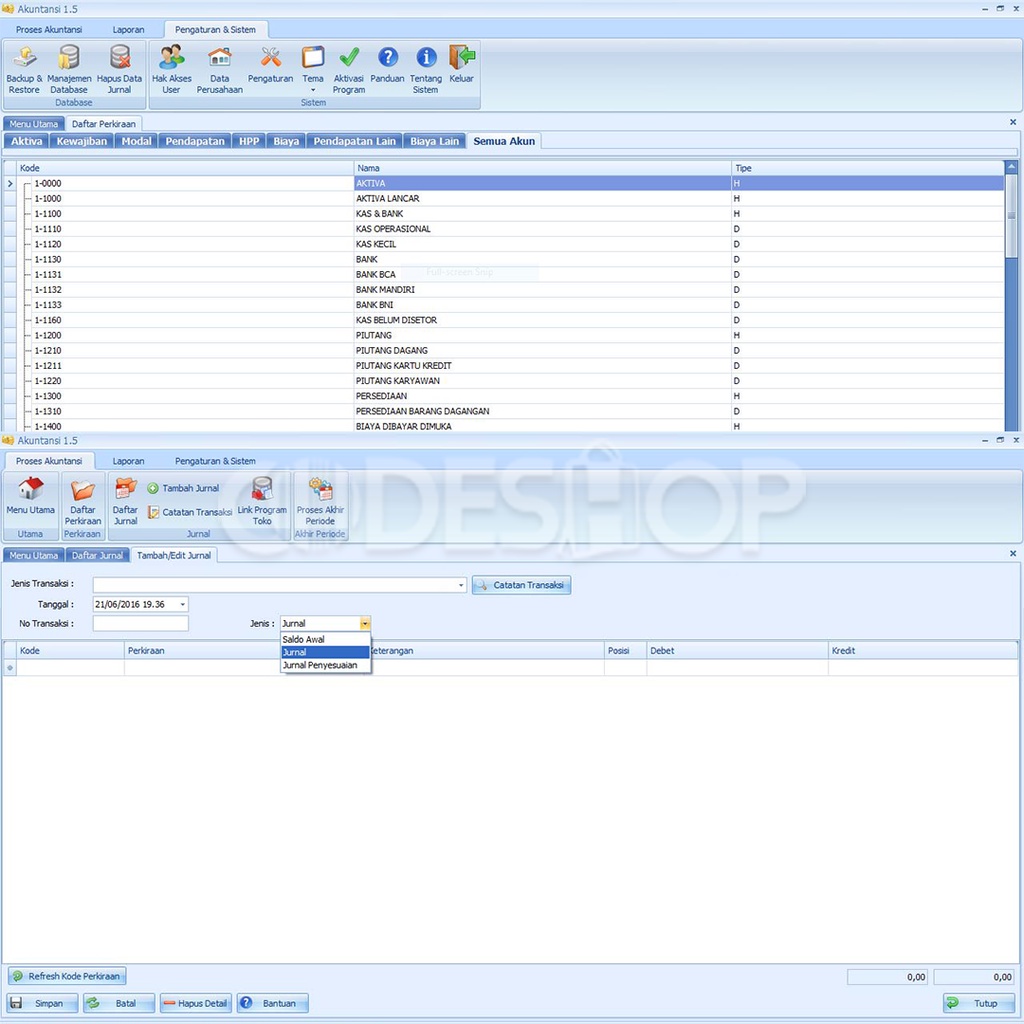Select the Pendapatan account tab
The image size is (1024, 1024).
click(195, 141)
